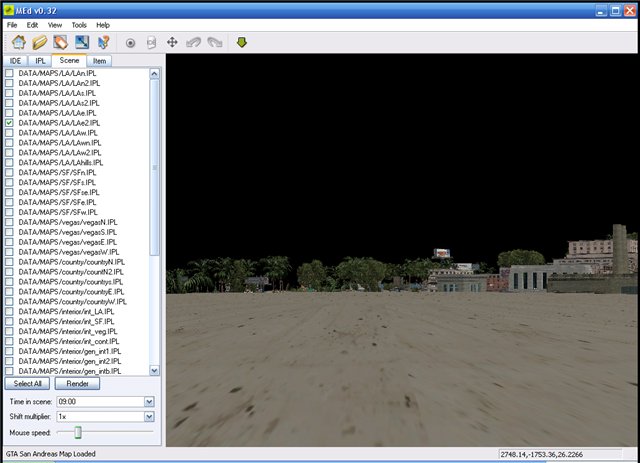Click the round record-style toolbar icon

pyautogui.click(x=130, y=43)
